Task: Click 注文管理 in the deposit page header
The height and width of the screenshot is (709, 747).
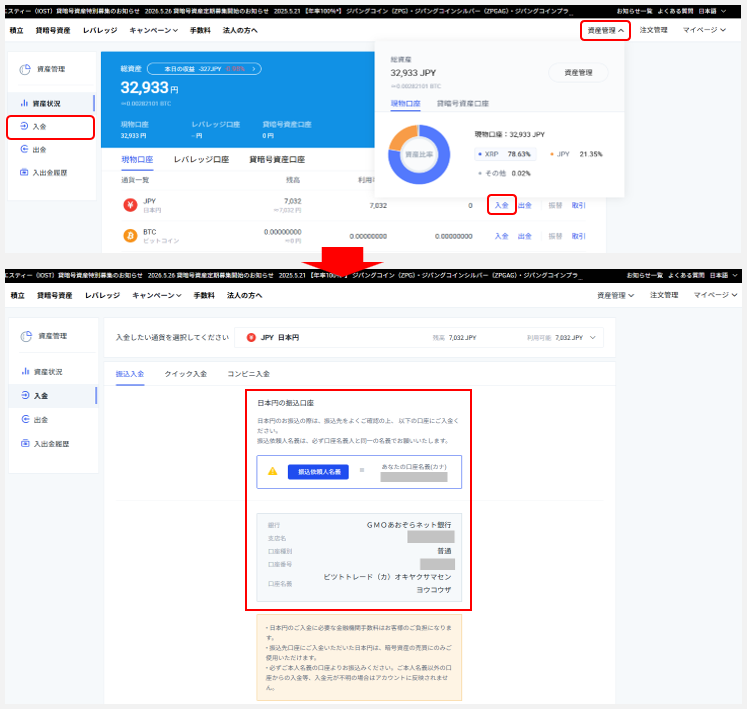Action: click(664, 295)
